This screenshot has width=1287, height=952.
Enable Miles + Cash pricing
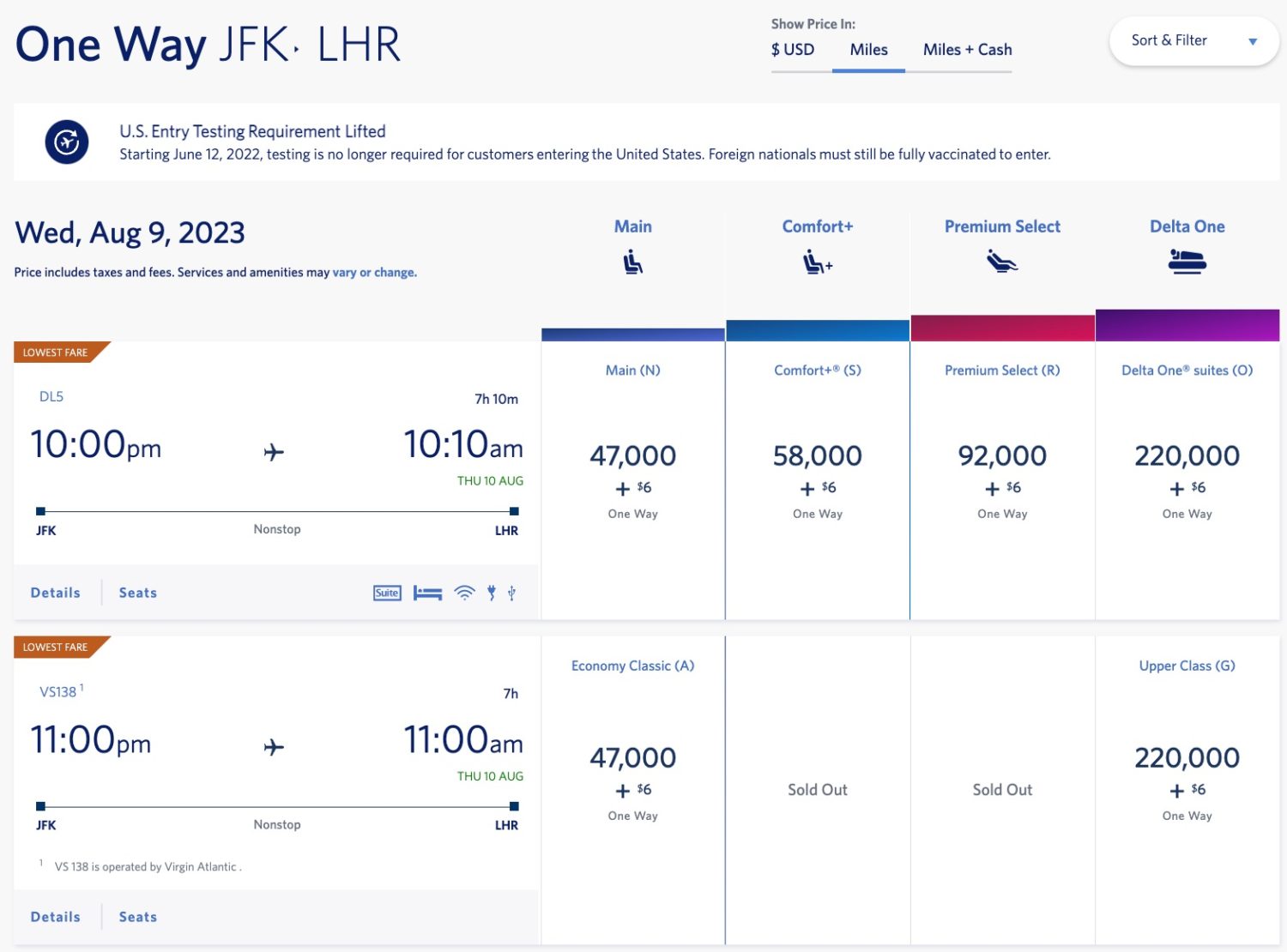point(966,49)
